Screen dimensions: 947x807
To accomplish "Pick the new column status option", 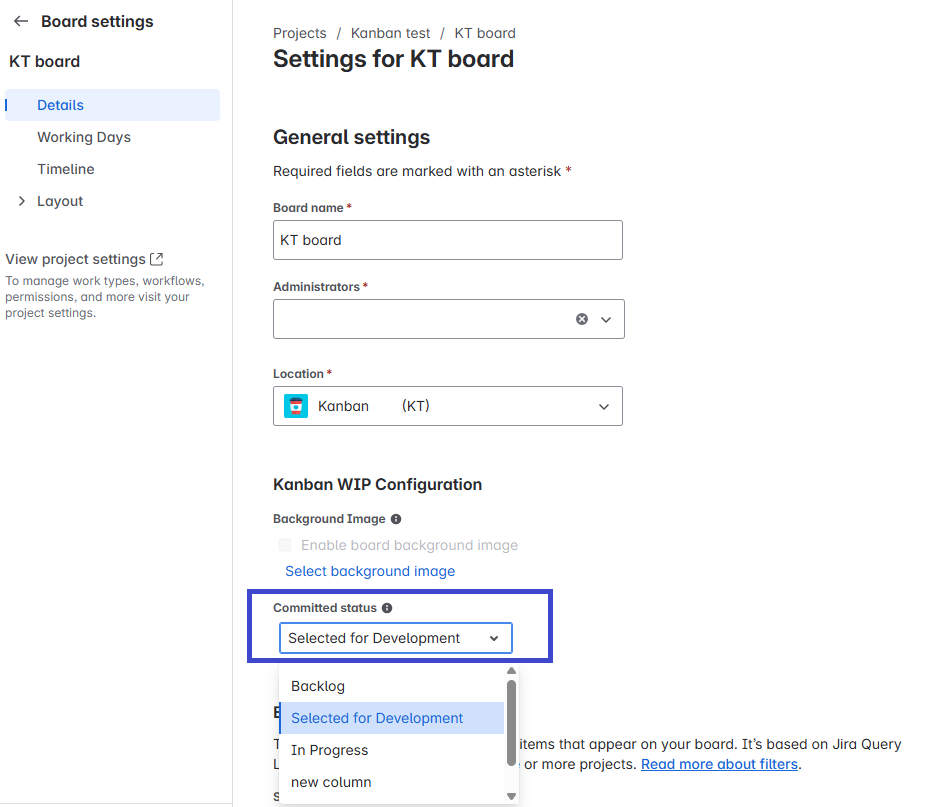I will (331, 782).
